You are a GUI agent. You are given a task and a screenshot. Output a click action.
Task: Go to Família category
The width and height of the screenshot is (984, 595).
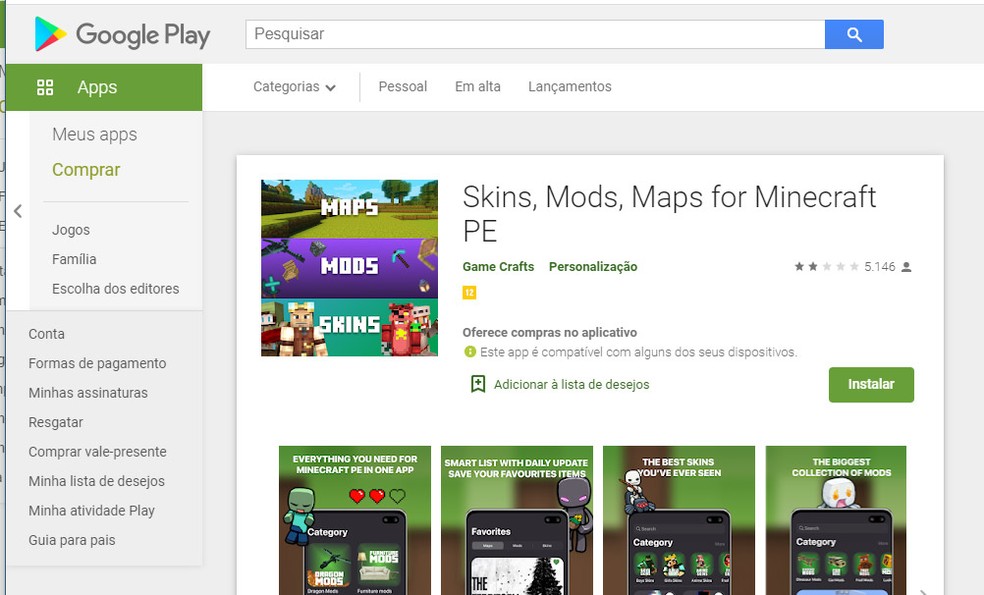(x=74, y=259)
